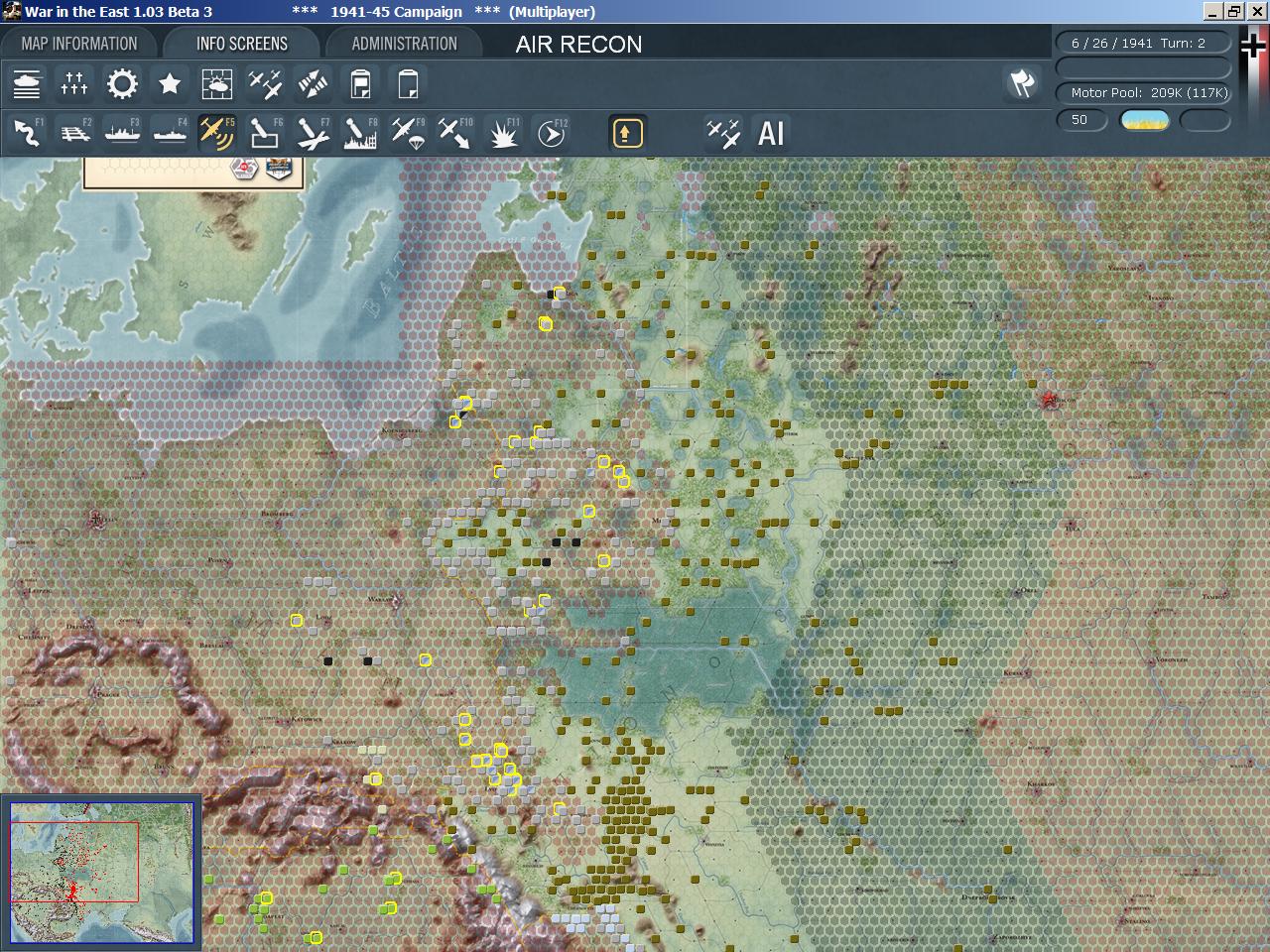This screenshot has width=1270, height=952.
Task: Open the air doctrine planes icon
Action: coord(265,84)
